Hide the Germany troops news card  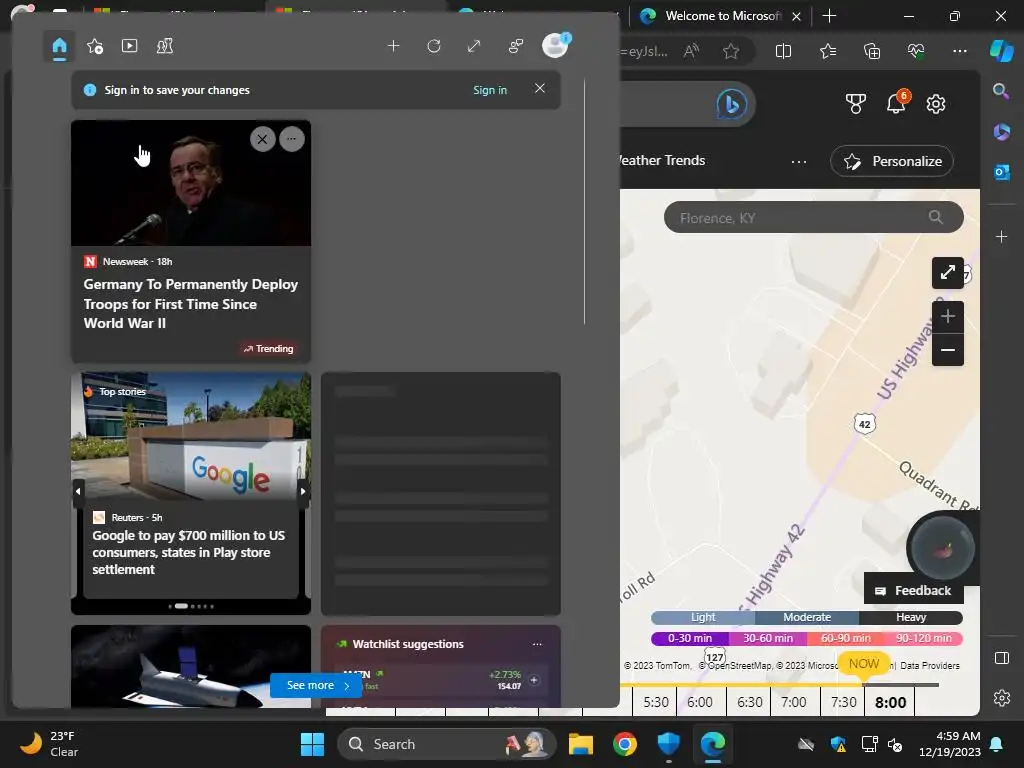[x=263, y=139]
